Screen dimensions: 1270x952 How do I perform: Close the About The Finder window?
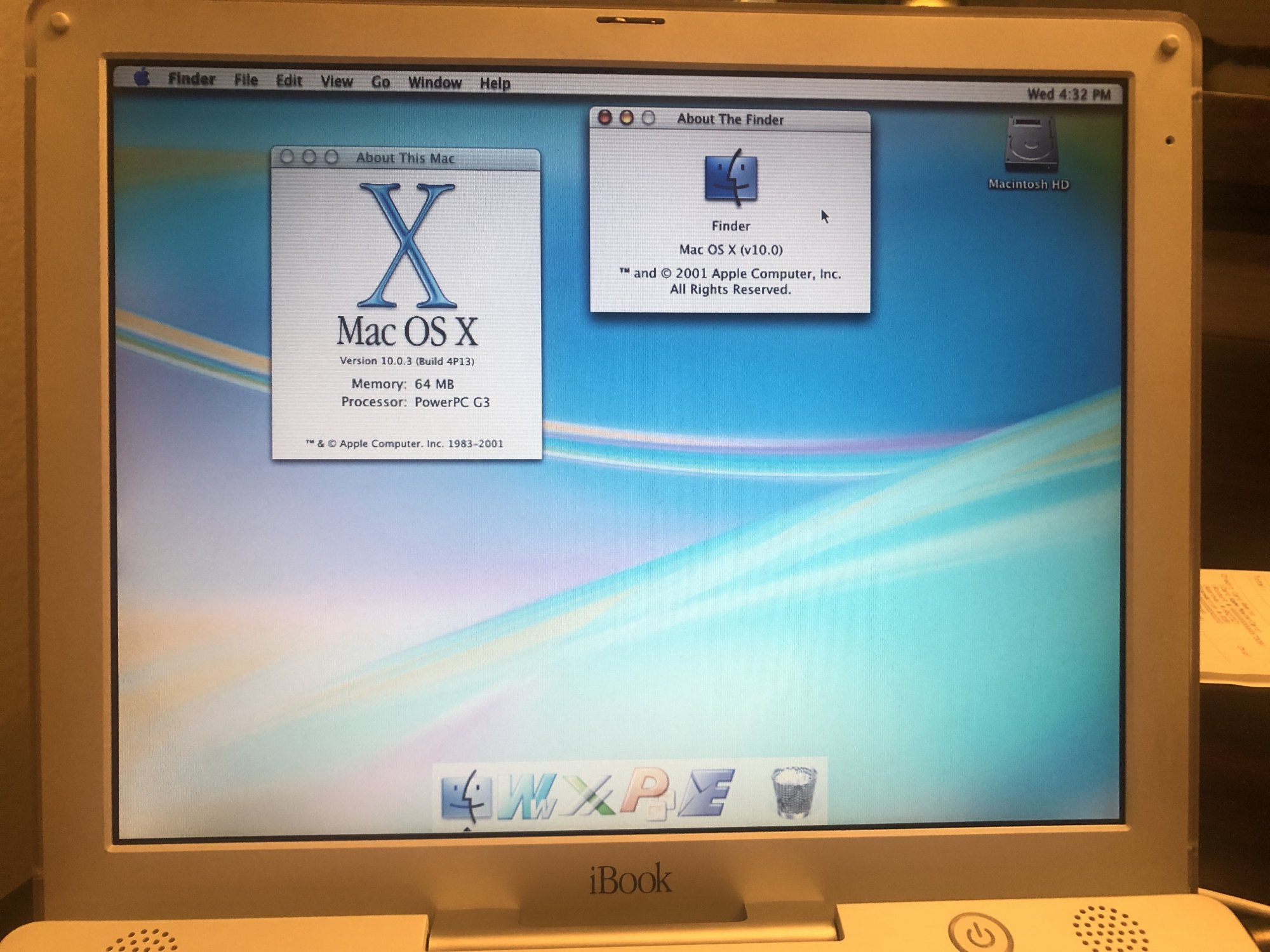(x=605, y=117)
